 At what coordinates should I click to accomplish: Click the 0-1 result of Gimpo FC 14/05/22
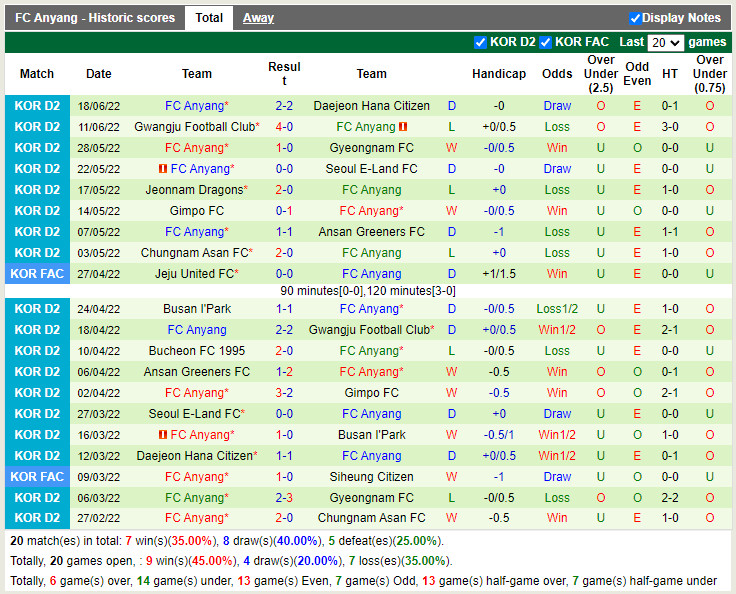284,211
